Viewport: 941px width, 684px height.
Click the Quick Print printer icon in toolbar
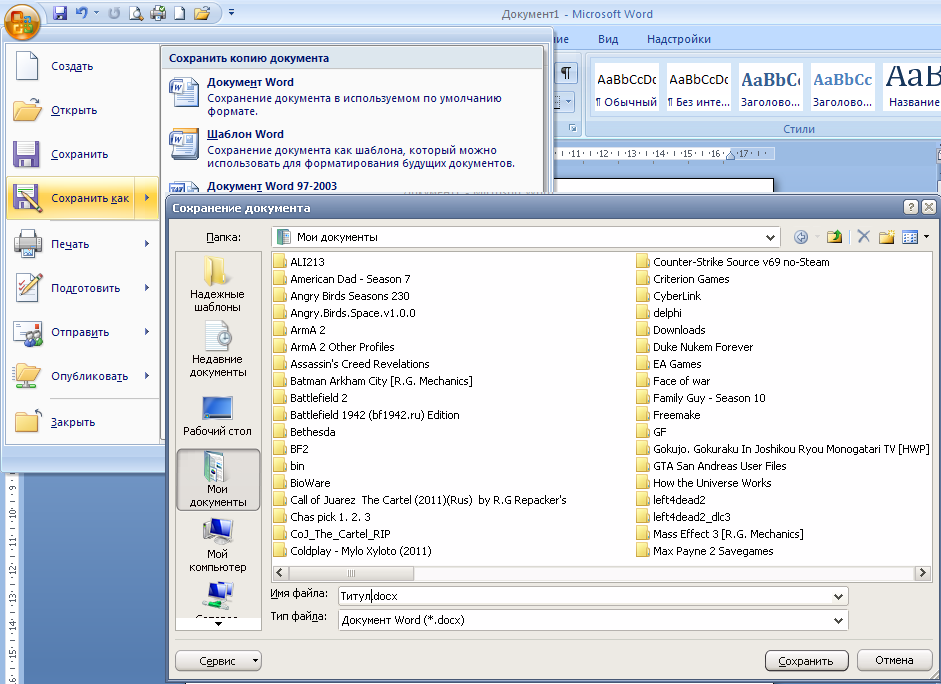pyautogui.click(x=158, y=13)
